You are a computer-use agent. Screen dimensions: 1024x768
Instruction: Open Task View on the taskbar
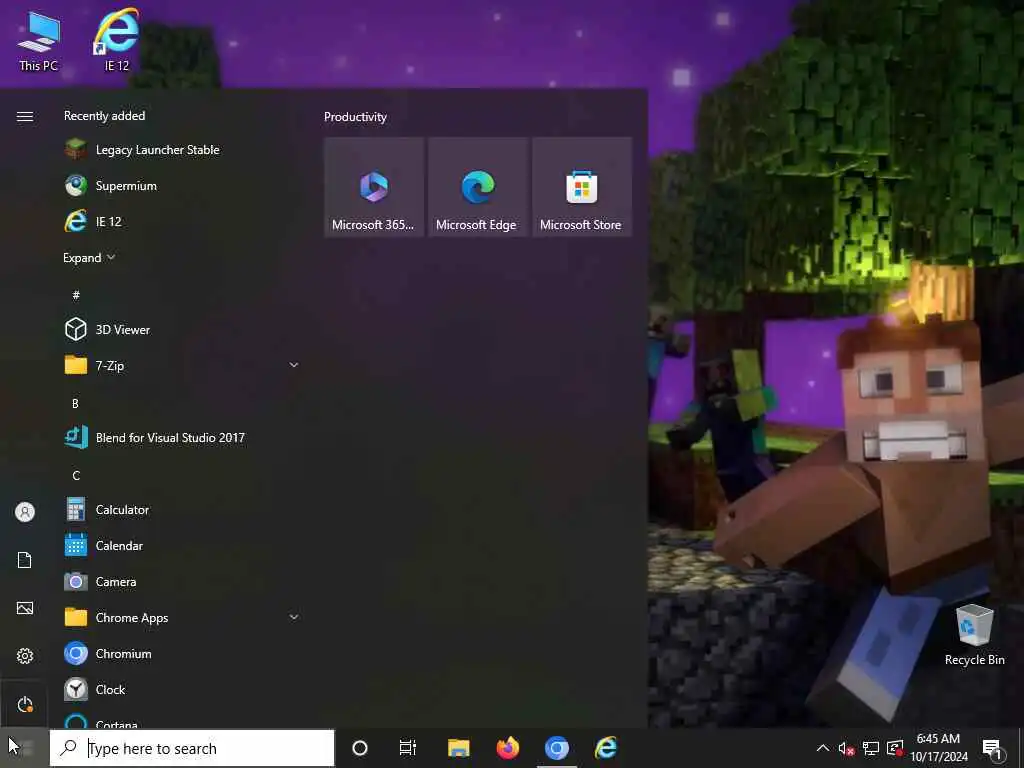point(408,748)
